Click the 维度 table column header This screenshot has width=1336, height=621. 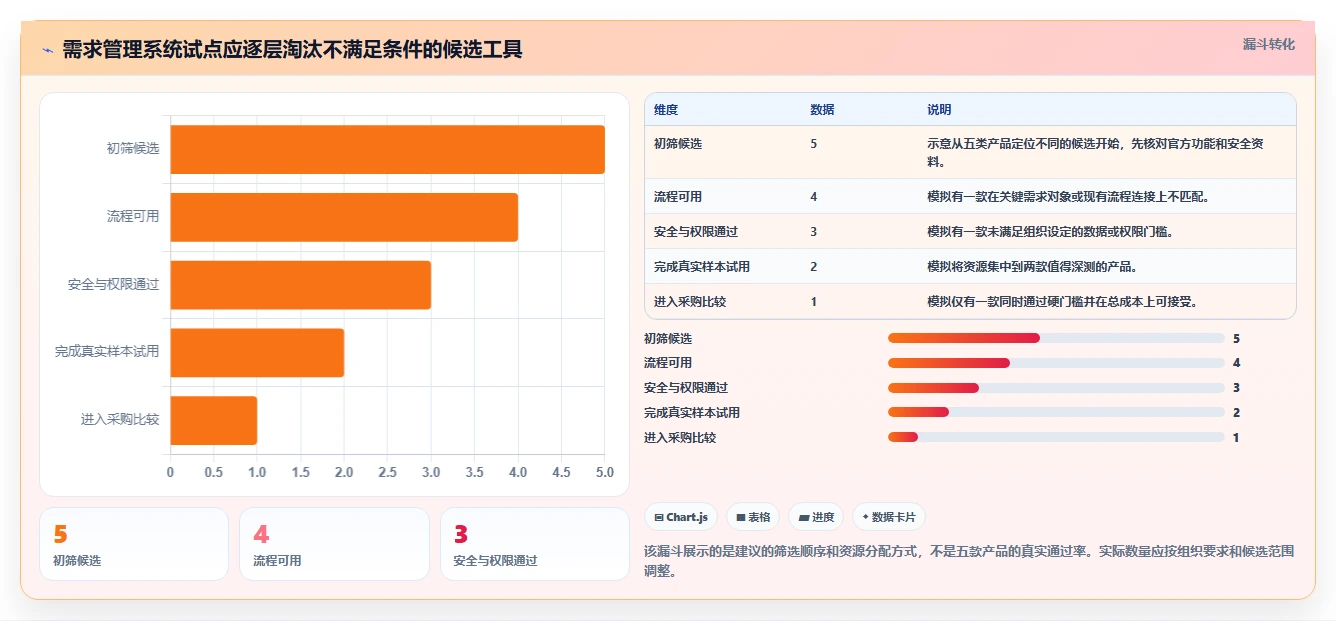tap(666, 110)
